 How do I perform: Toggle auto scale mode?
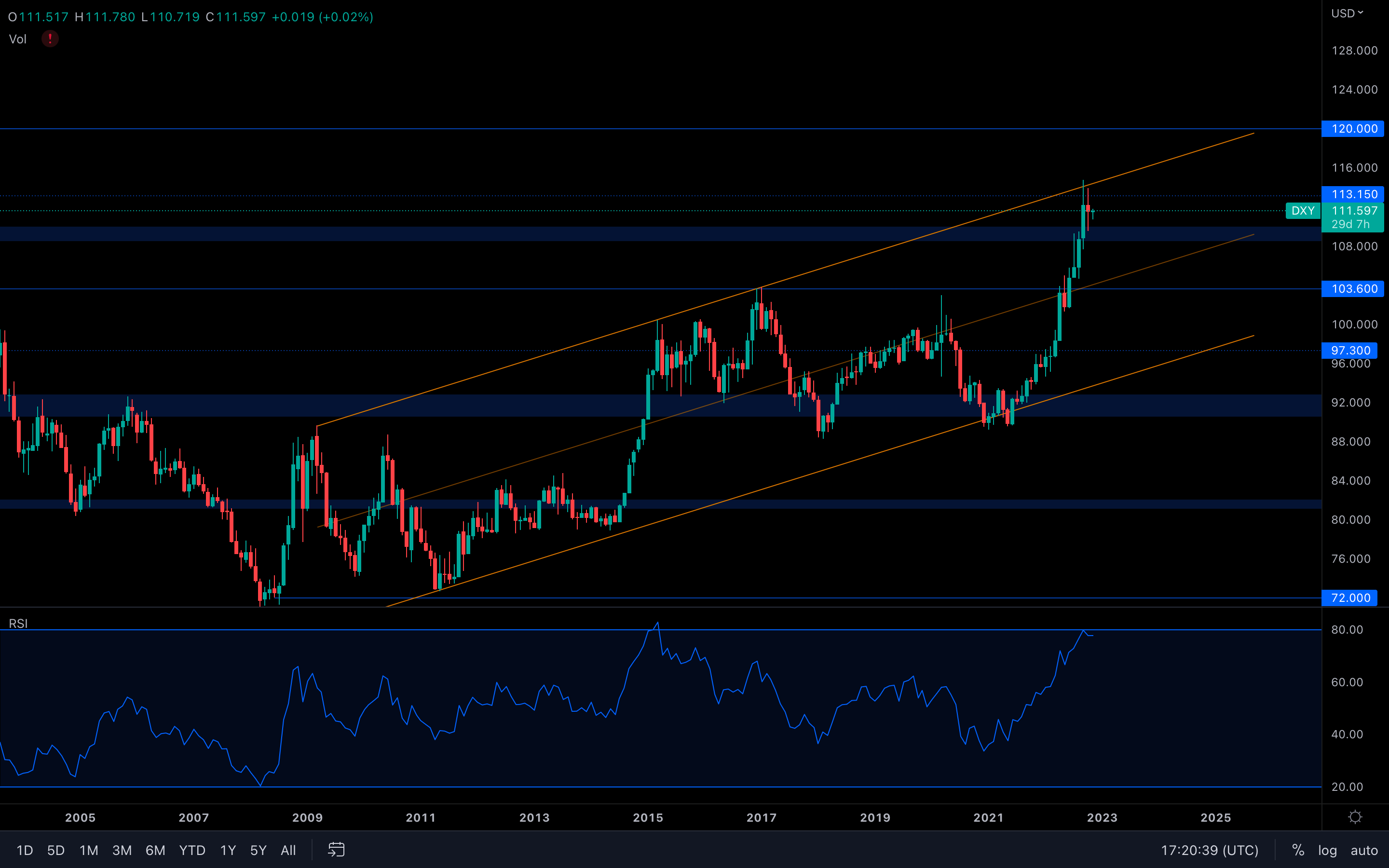point(1364,850)
